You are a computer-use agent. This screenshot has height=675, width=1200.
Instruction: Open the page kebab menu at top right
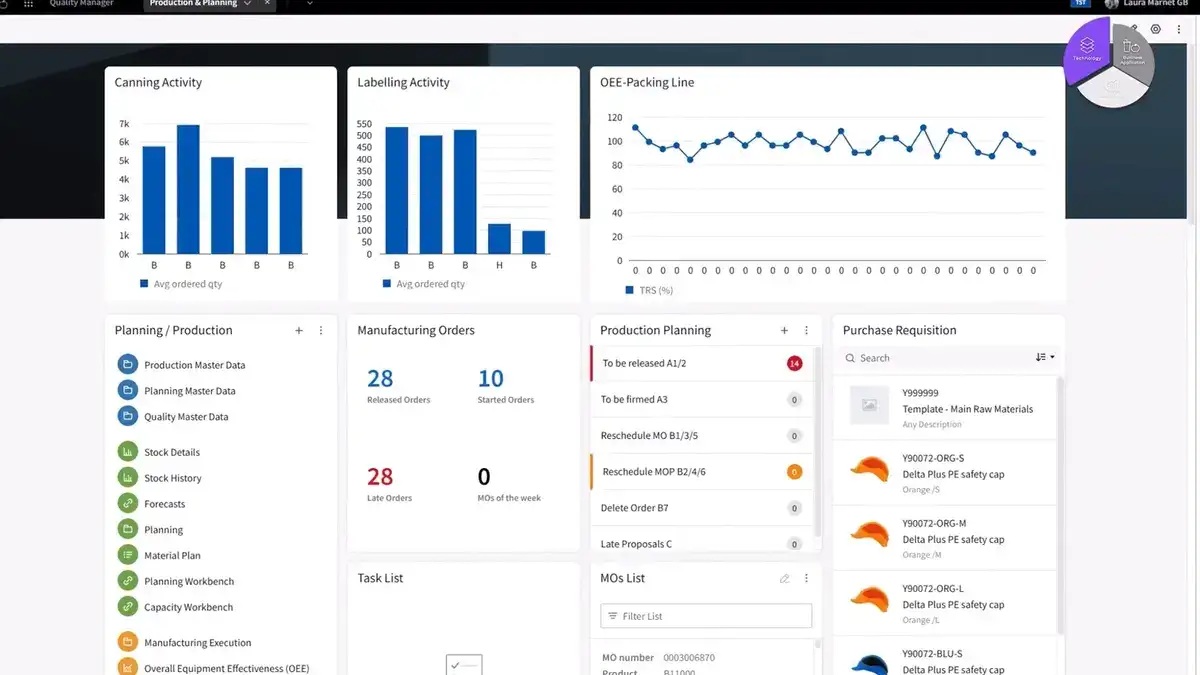click(1179, 30)
